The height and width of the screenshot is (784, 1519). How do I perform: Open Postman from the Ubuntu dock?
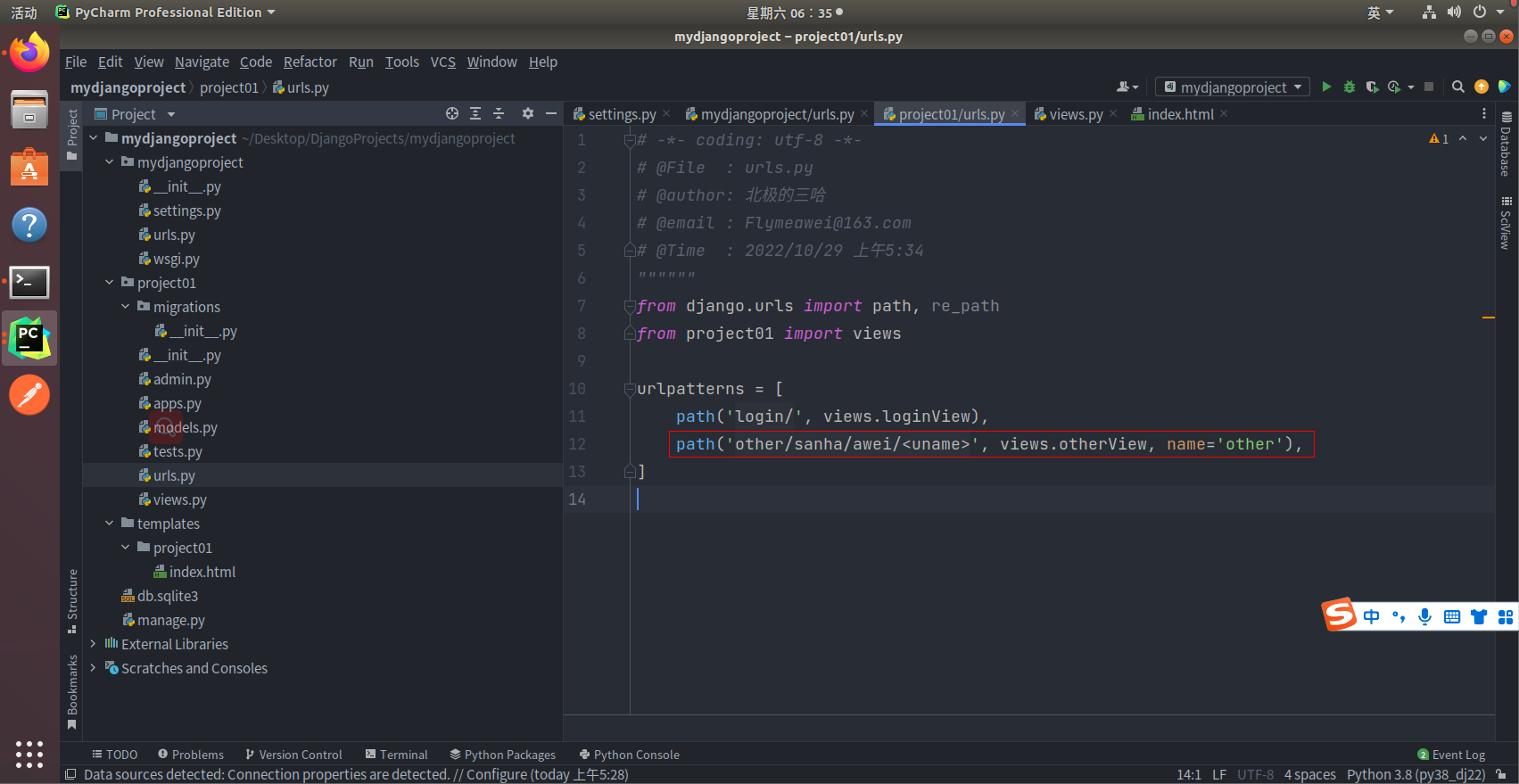click(29, 395)
